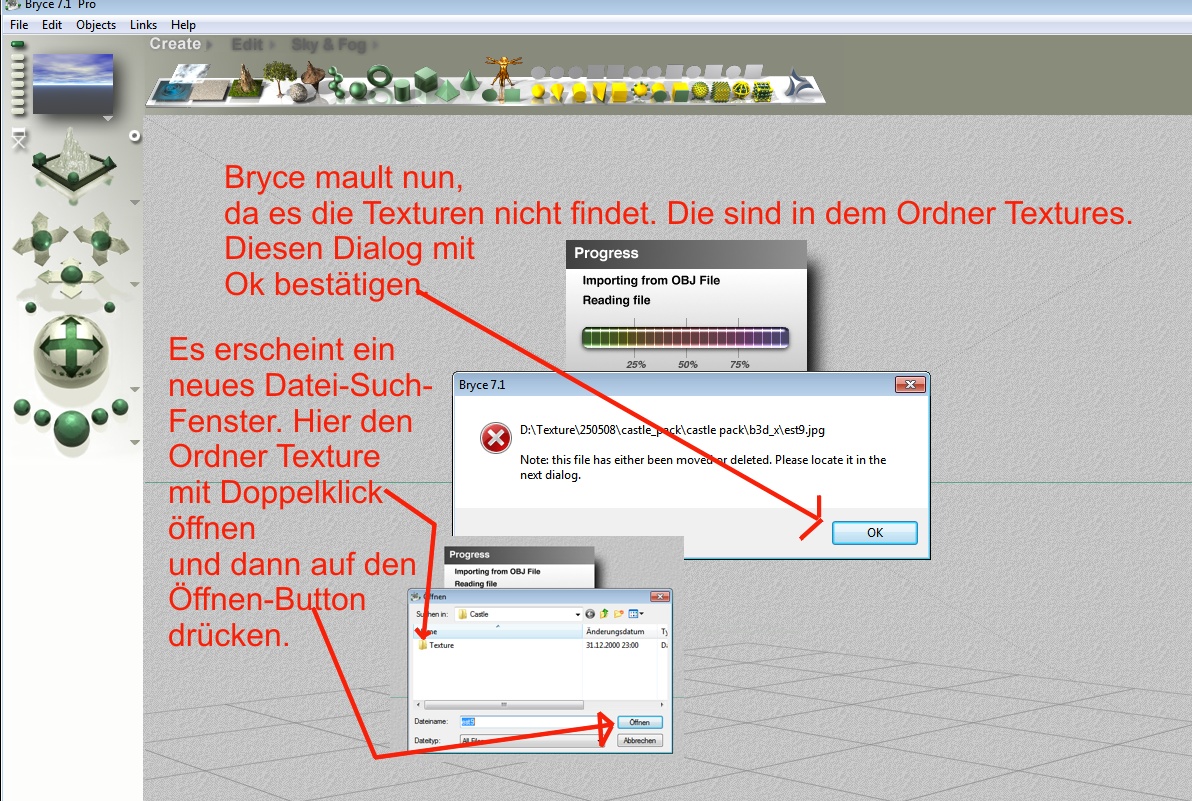Create a ground plane object
This screenshot has width=1192, height=801.
(211, 90)
